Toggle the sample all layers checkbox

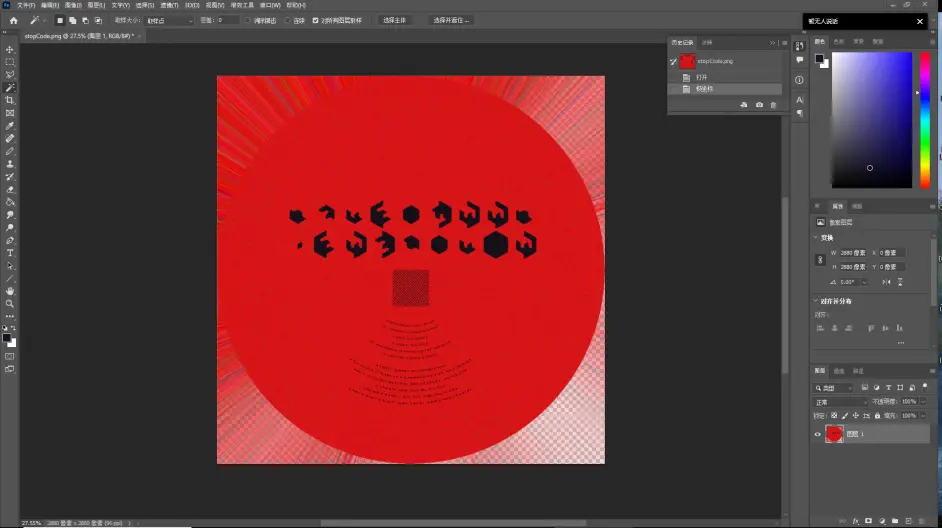316,20
